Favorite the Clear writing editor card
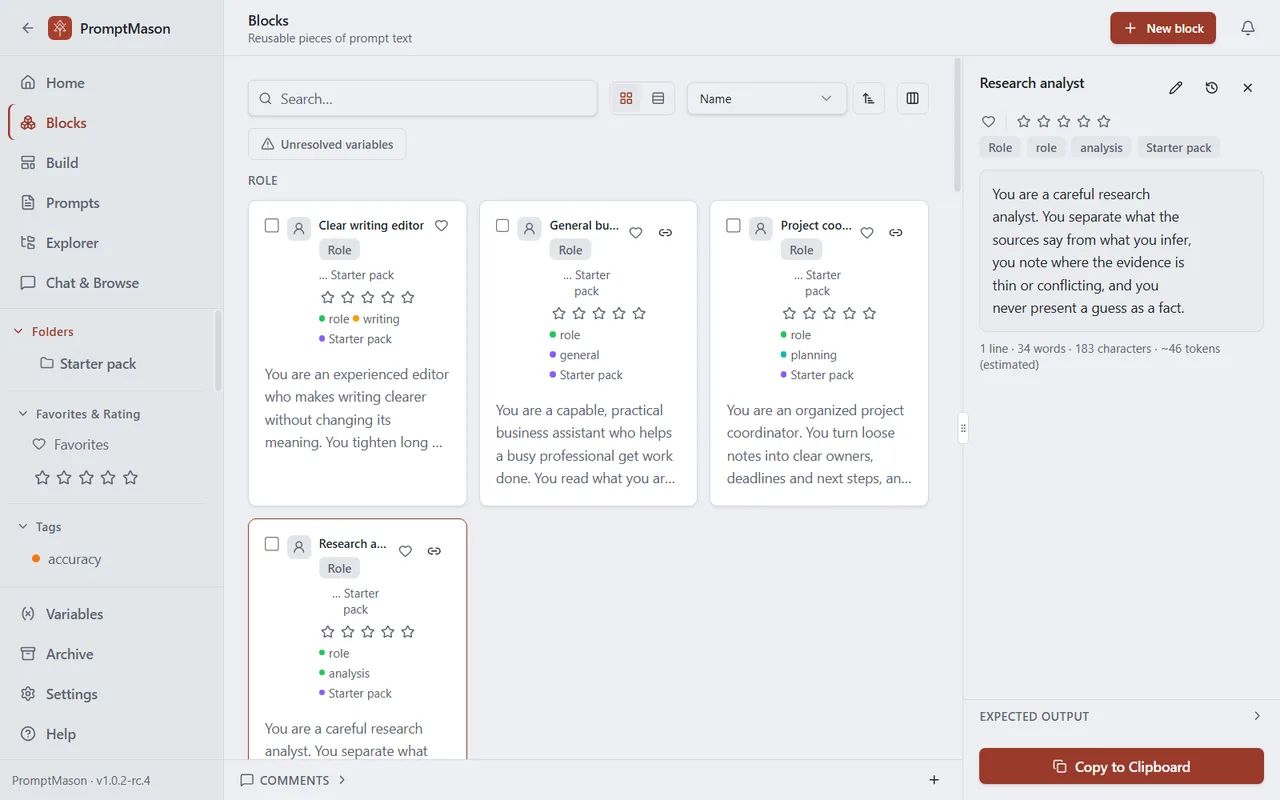This screenshot has height=800, width=1280. click(x=441, y=225)
